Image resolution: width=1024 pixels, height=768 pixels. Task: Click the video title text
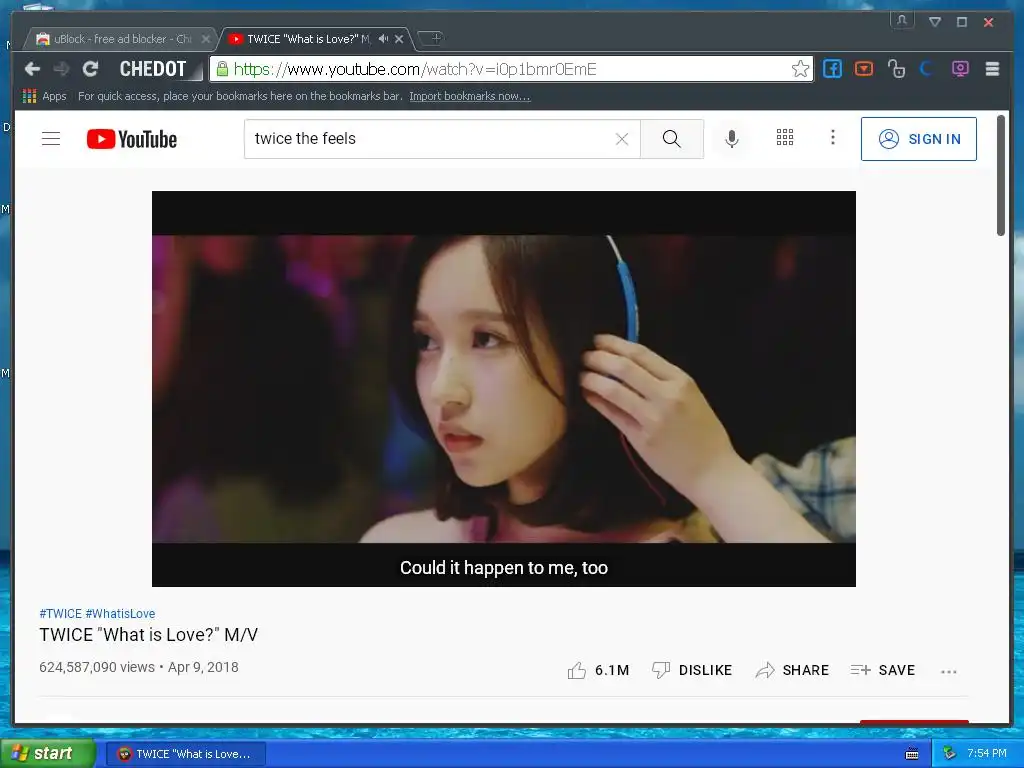tap(148, 635)
